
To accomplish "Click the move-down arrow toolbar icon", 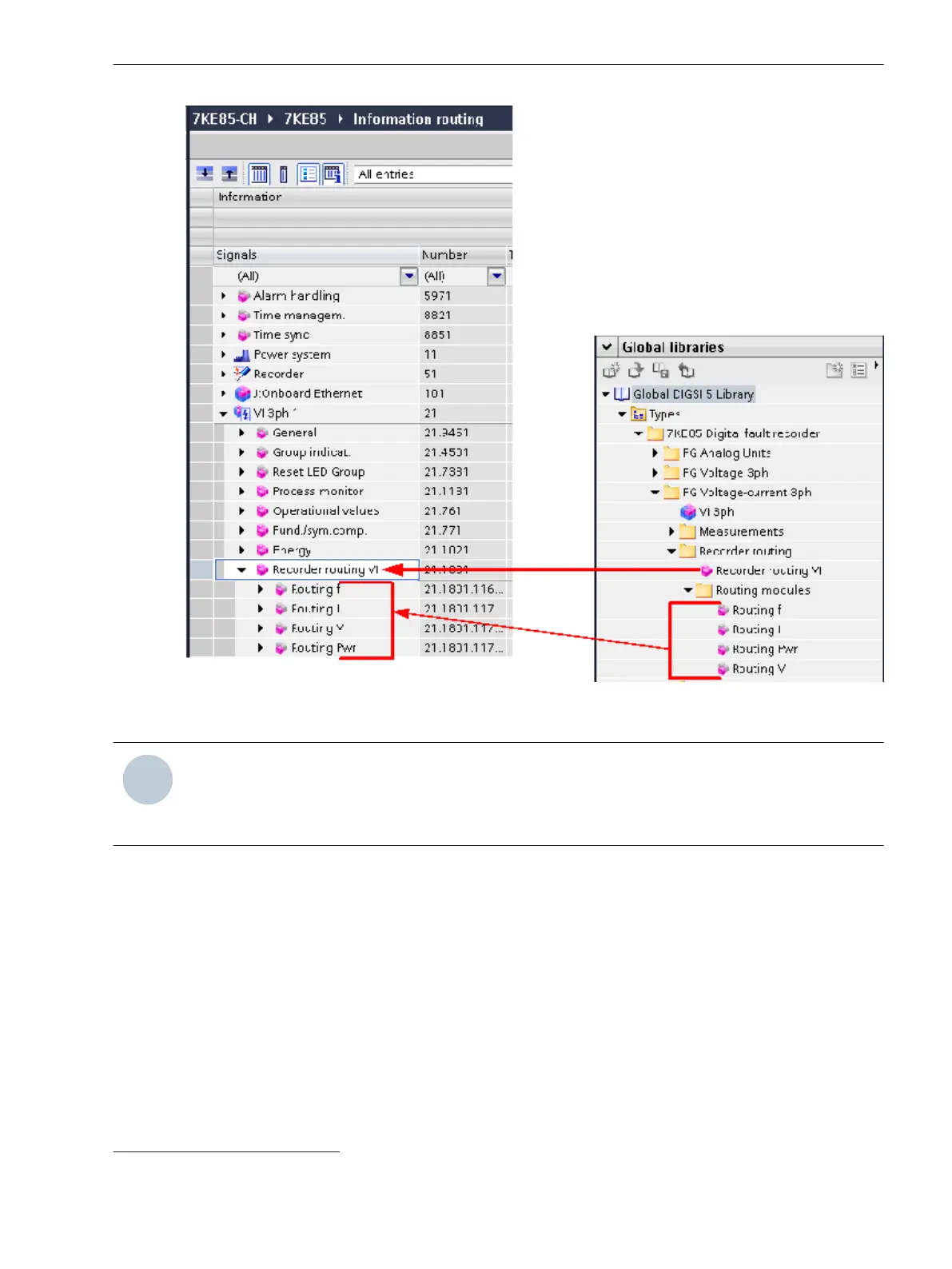I will tap(205, 174).
